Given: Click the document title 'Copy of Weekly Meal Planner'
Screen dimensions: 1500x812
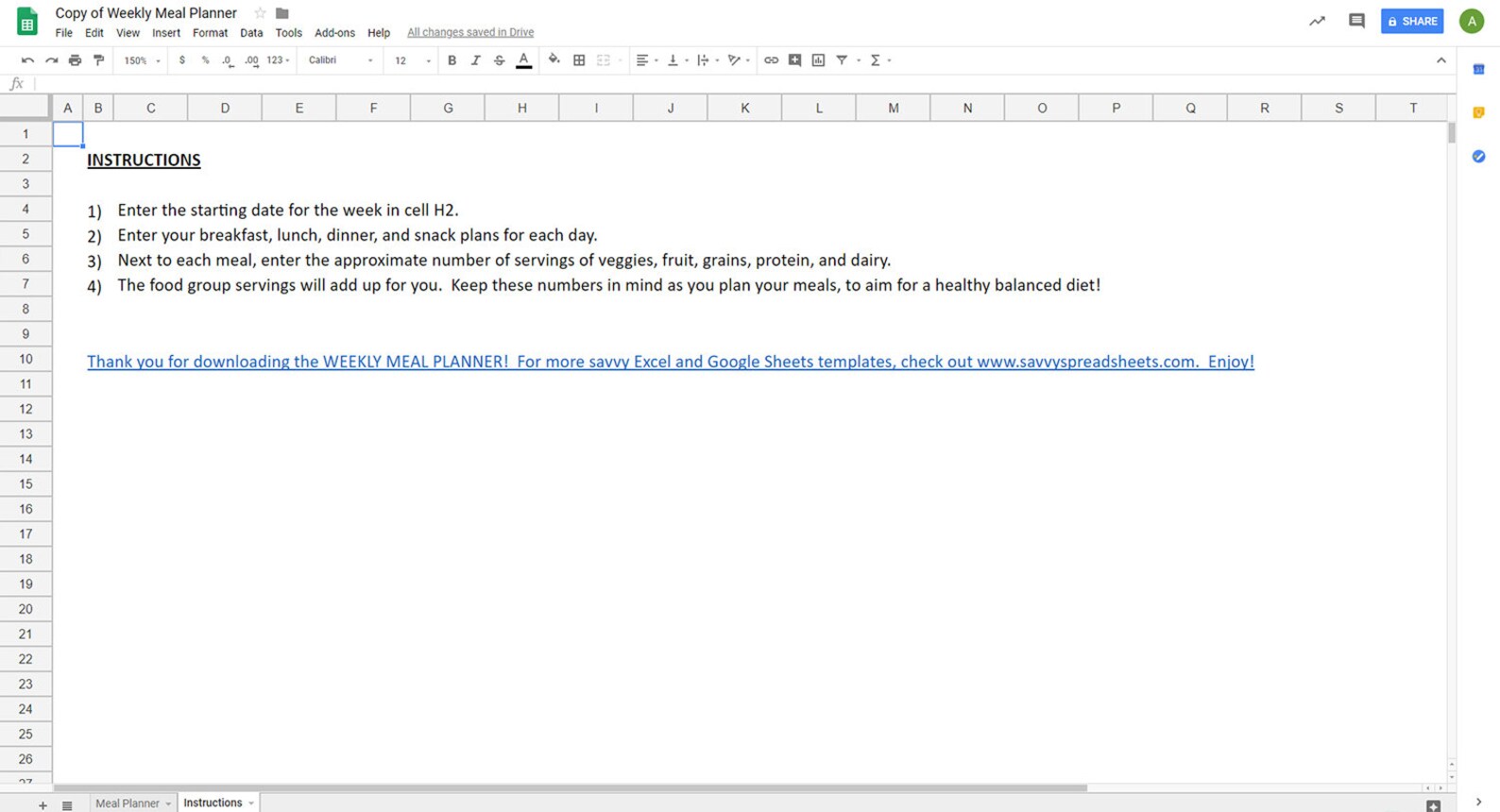Looking at the screenshot, I should point(146,13).
